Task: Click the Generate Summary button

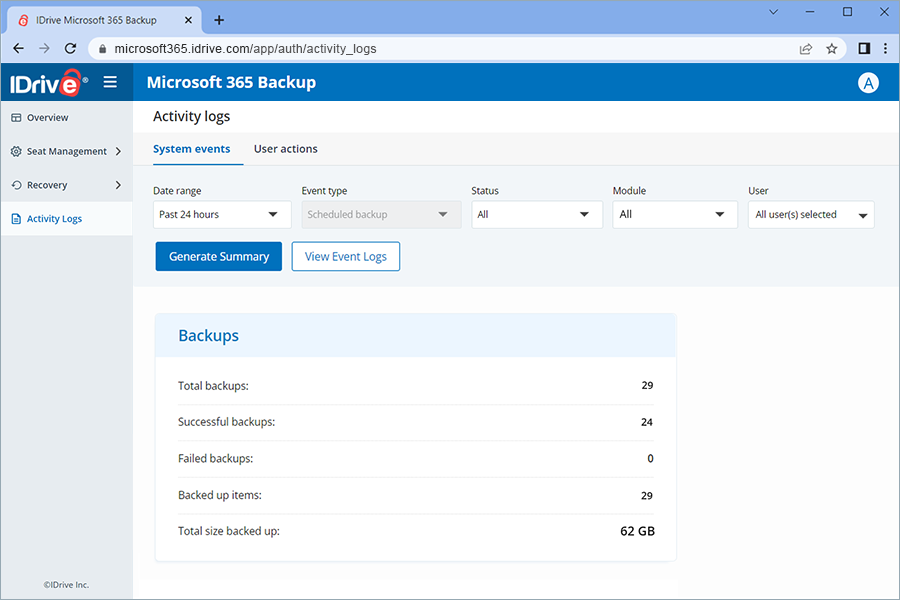Action: tap(219, 257)
